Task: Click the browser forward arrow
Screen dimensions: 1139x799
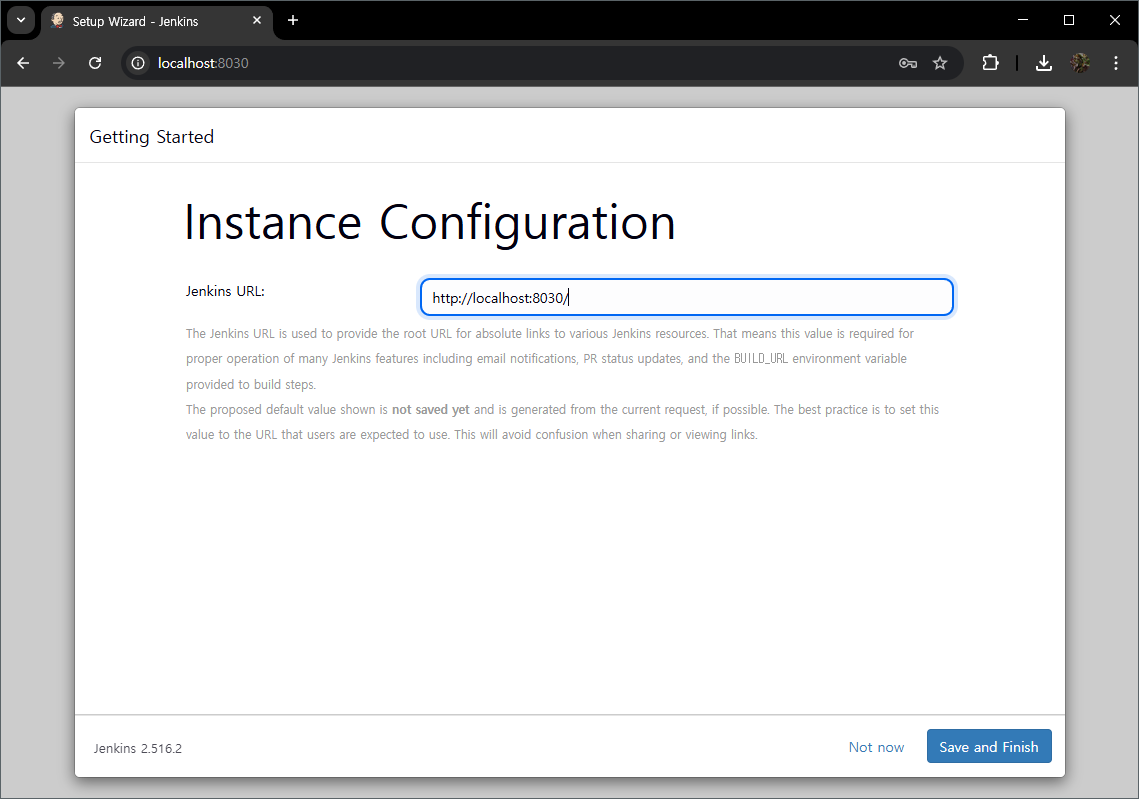Action: click(x=59, y=63)
